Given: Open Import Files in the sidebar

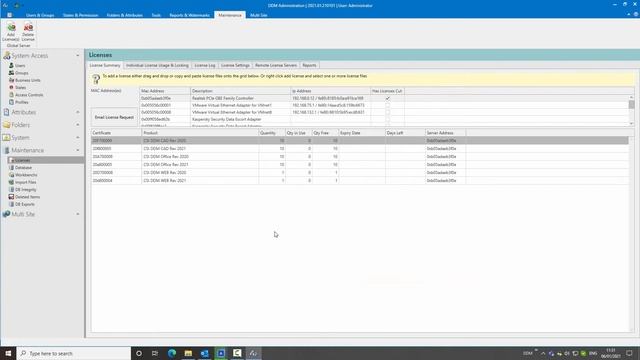Looking at the screenshot, I should (25, 182).
